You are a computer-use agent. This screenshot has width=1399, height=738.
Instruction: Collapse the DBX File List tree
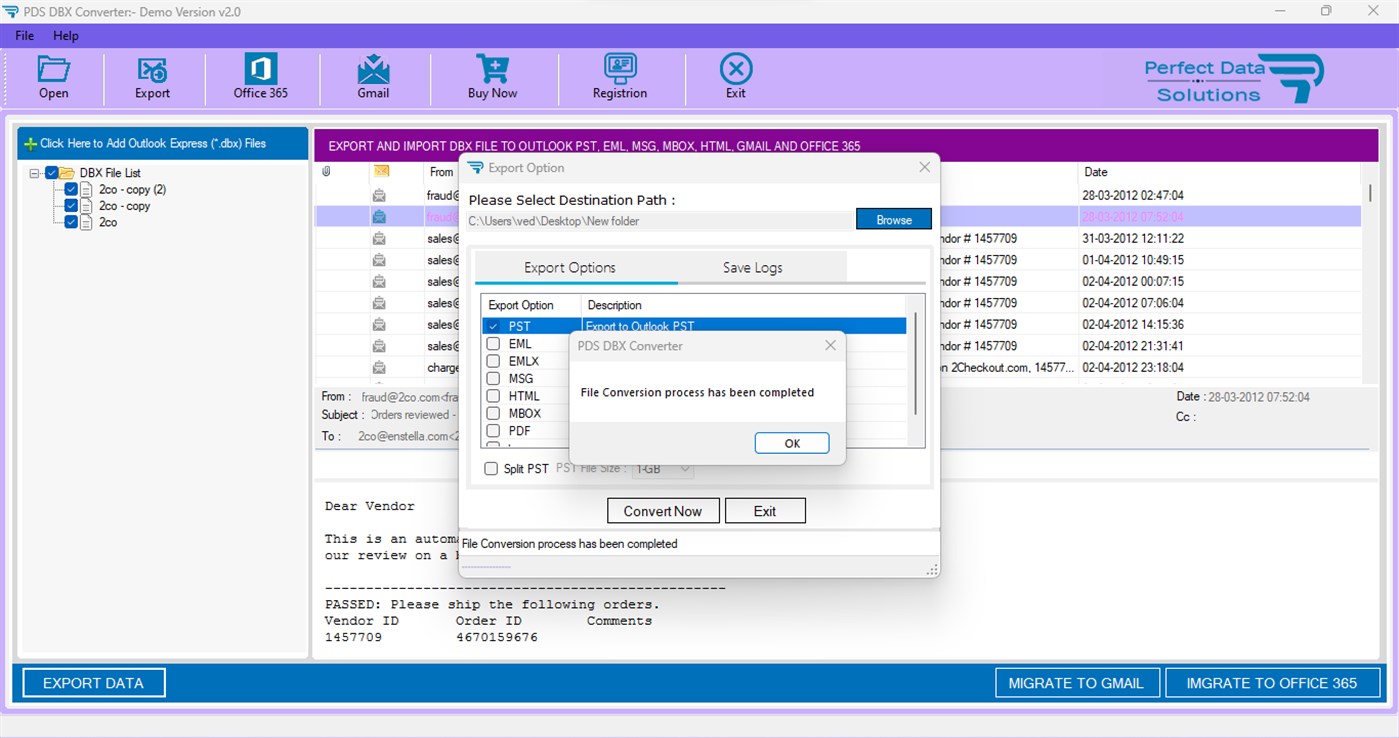click(33, 172)
